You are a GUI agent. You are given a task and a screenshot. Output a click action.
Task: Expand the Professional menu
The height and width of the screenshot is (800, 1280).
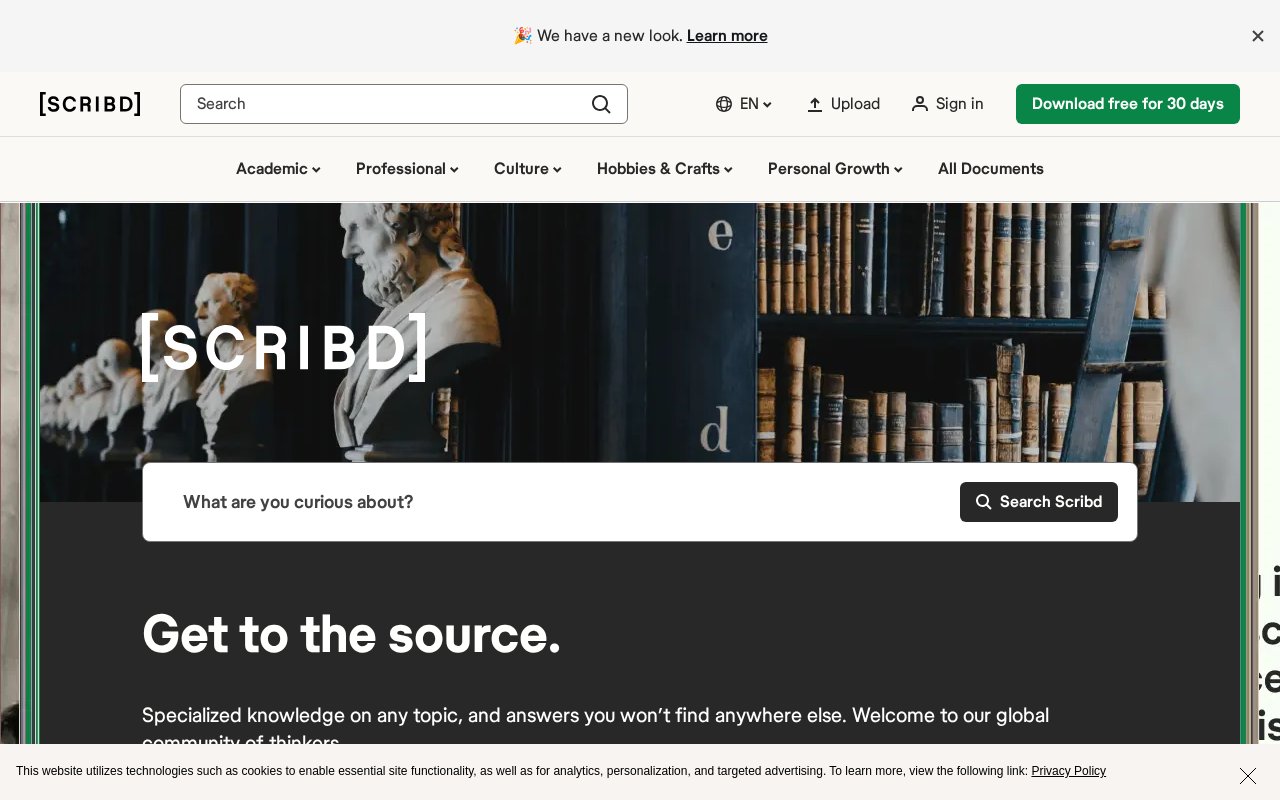(407, 169)
